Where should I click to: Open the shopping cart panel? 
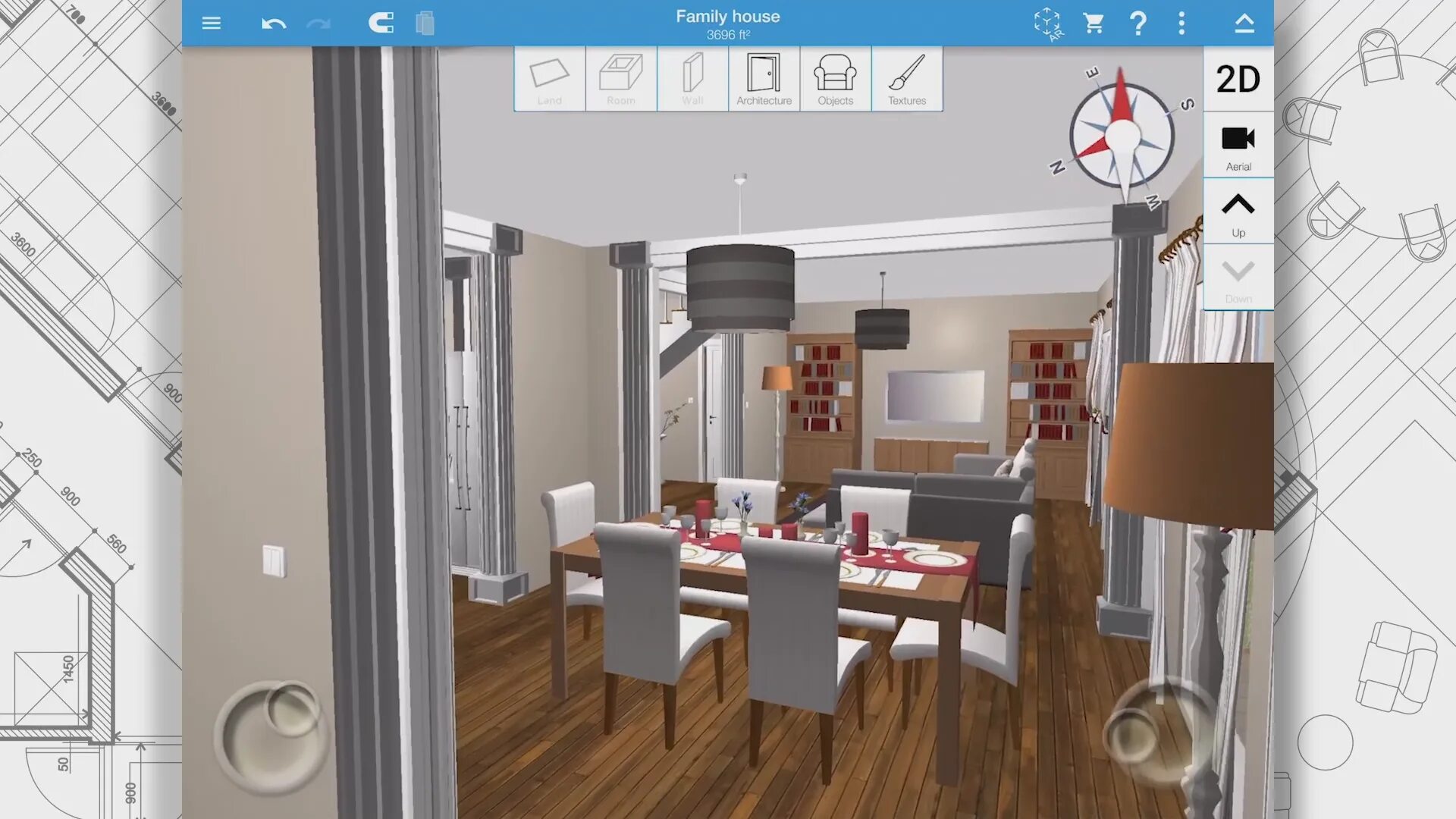pos(1092,22)
